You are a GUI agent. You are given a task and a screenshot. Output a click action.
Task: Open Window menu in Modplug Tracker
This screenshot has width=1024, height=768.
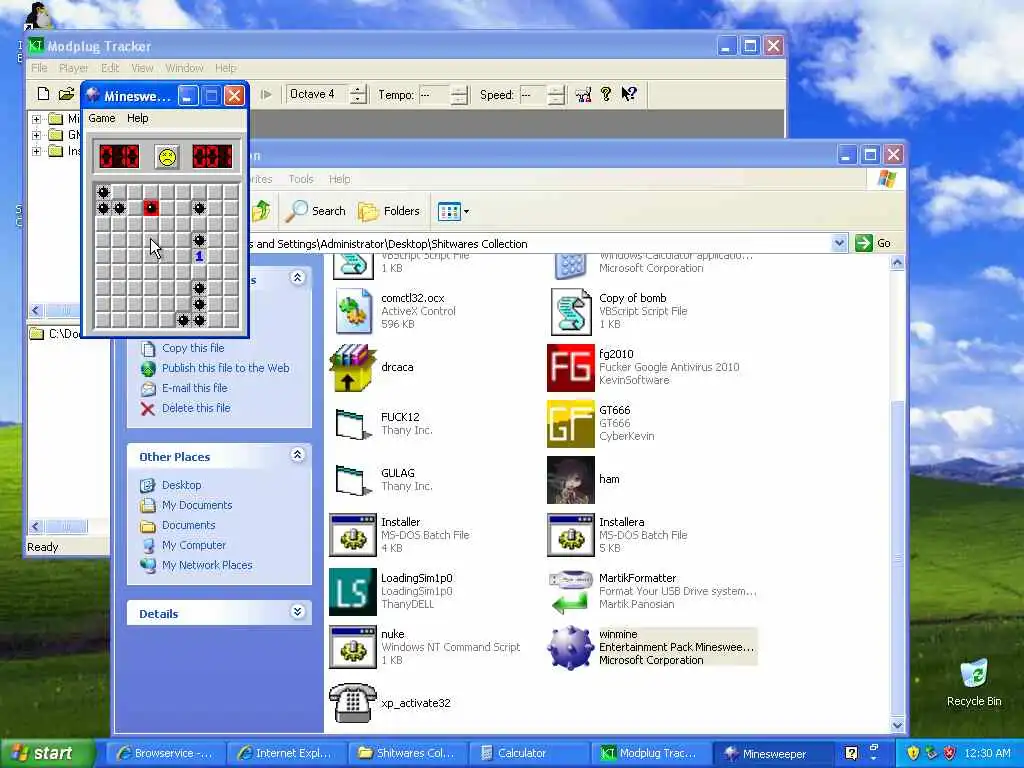click(184, 68)
